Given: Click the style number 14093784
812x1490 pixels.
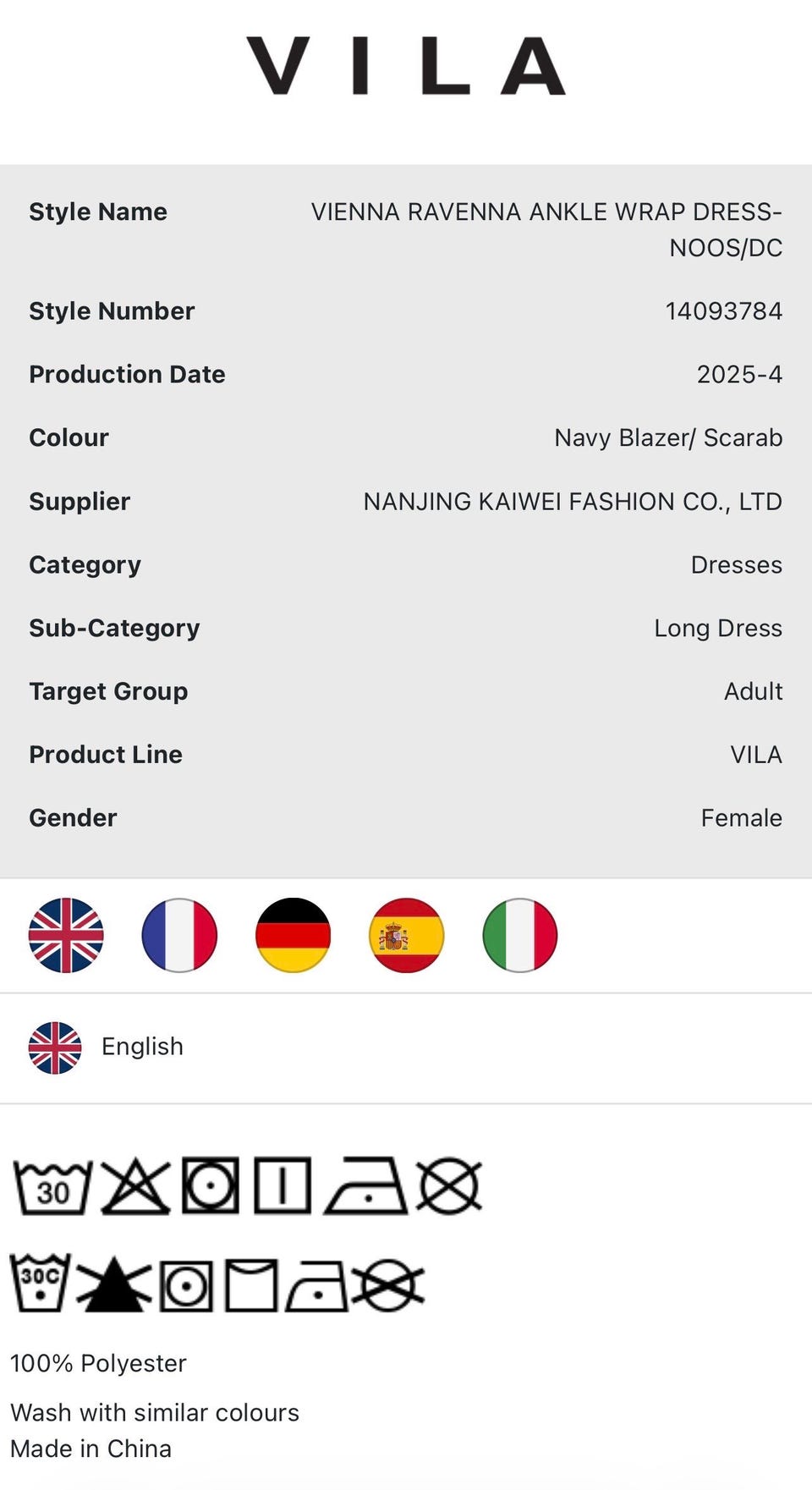Looking at the screenshot, I should (x=723, y=311).
